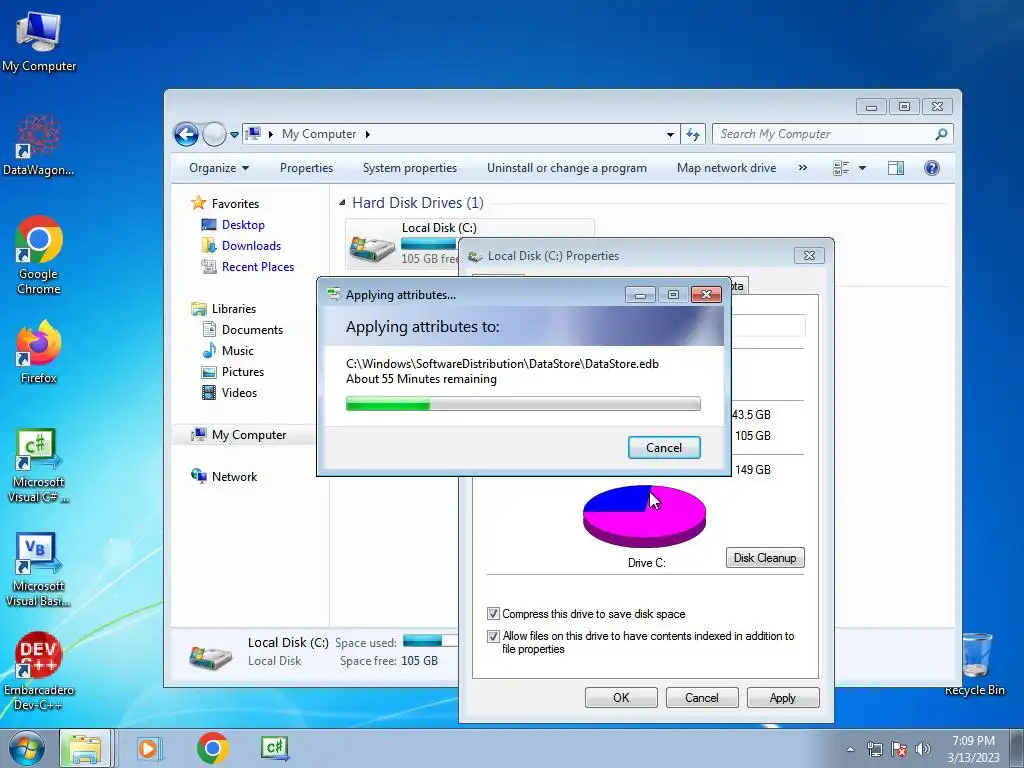The height and width of the screenshot is (768, 1024).
Task: Click Libraries in navigation pane
Action: (234, 309)
